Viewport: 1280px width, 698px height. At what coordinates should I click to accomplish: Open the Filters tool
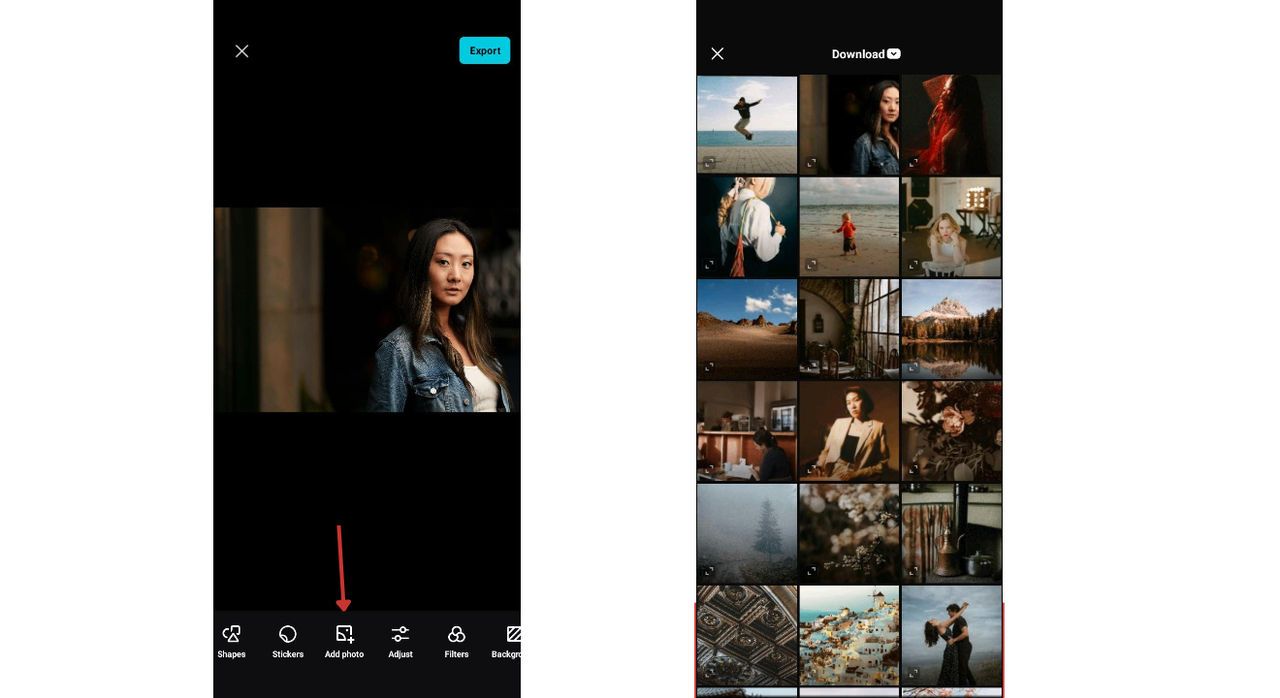click(x=456, y=642)
